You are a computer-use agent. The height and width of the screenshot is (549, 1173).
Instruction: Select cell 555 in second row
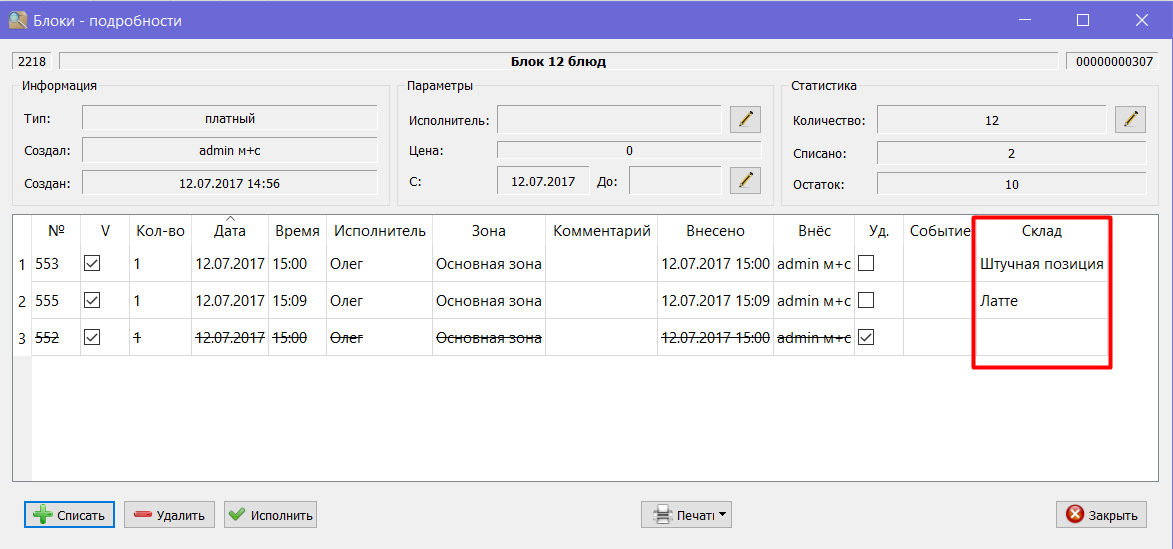[x=56, y=301]
